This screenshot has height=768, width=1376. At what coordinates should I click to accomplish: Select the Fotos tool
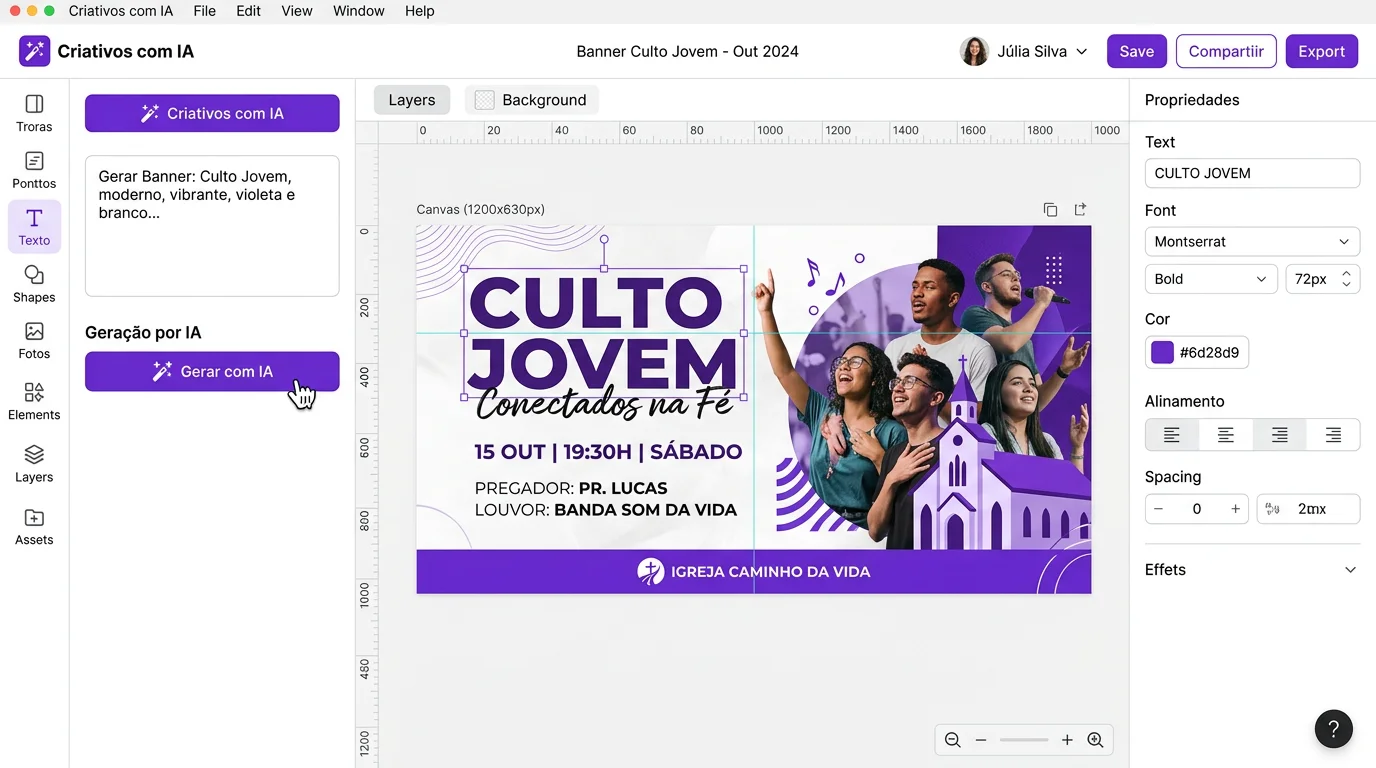click(x=34, y=340)
